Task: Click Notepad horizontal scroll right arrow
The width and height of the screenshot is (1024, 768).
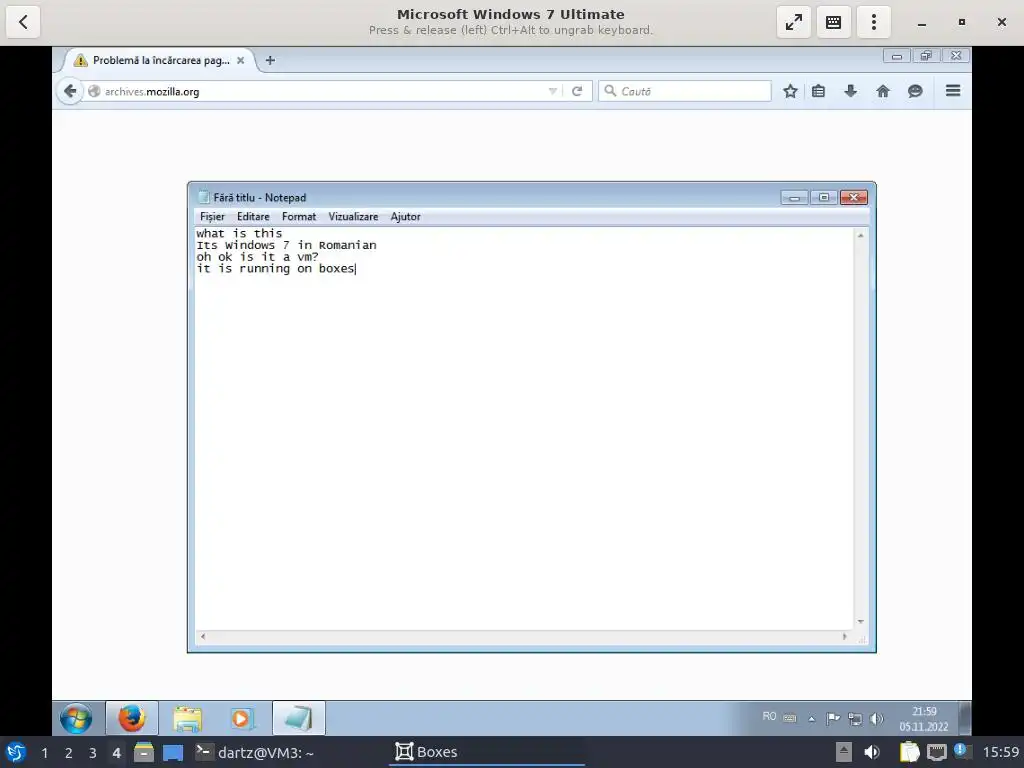Action: (844, 636)
